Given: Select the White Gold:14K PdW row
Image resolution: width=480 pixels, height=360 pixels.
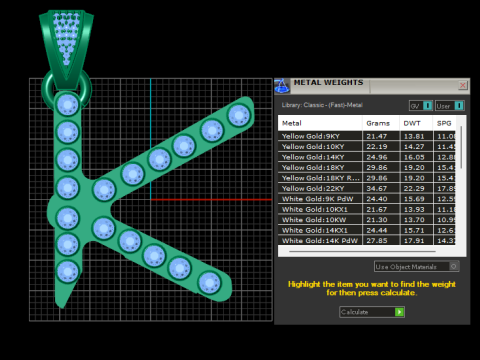Looking at the screenshot, I should [367, 240].
